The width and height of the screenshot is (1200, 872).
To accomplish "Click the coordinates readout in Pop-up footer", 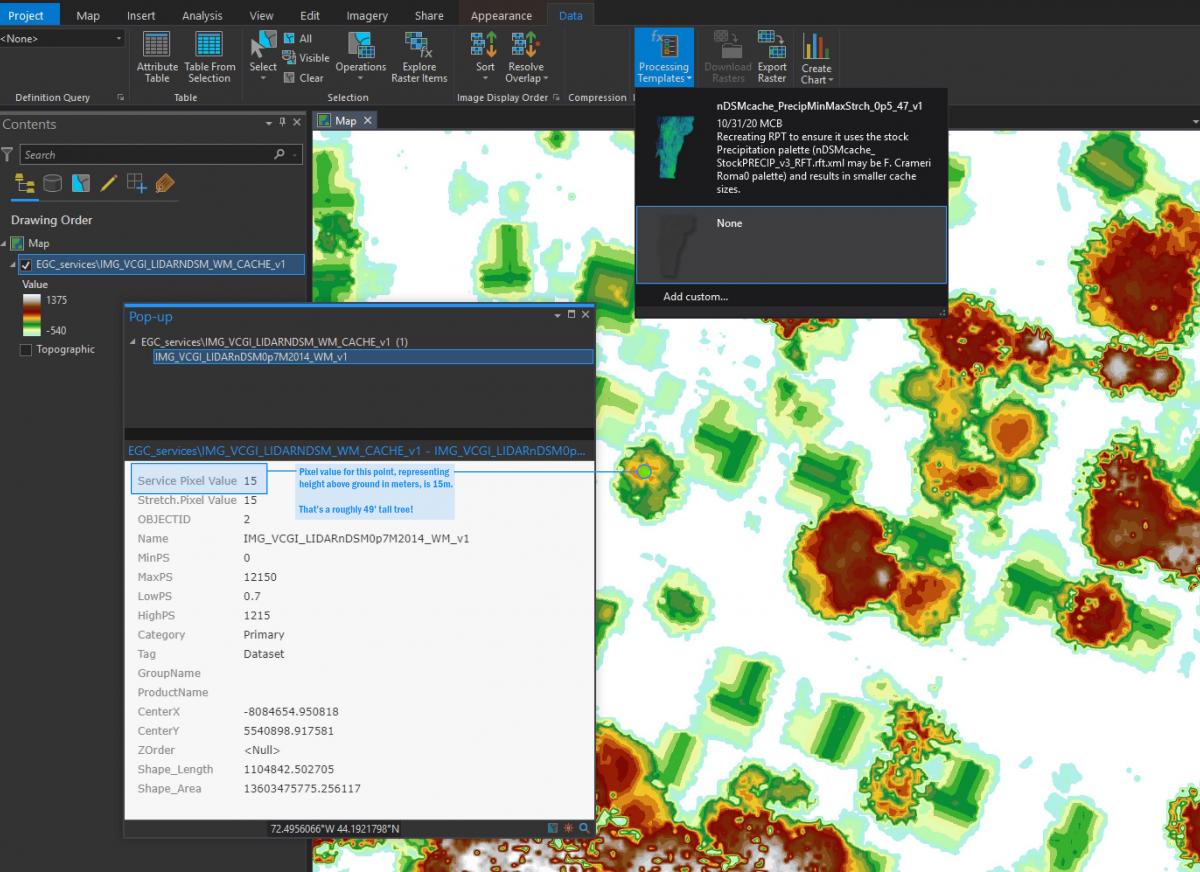I will [335, 829].
